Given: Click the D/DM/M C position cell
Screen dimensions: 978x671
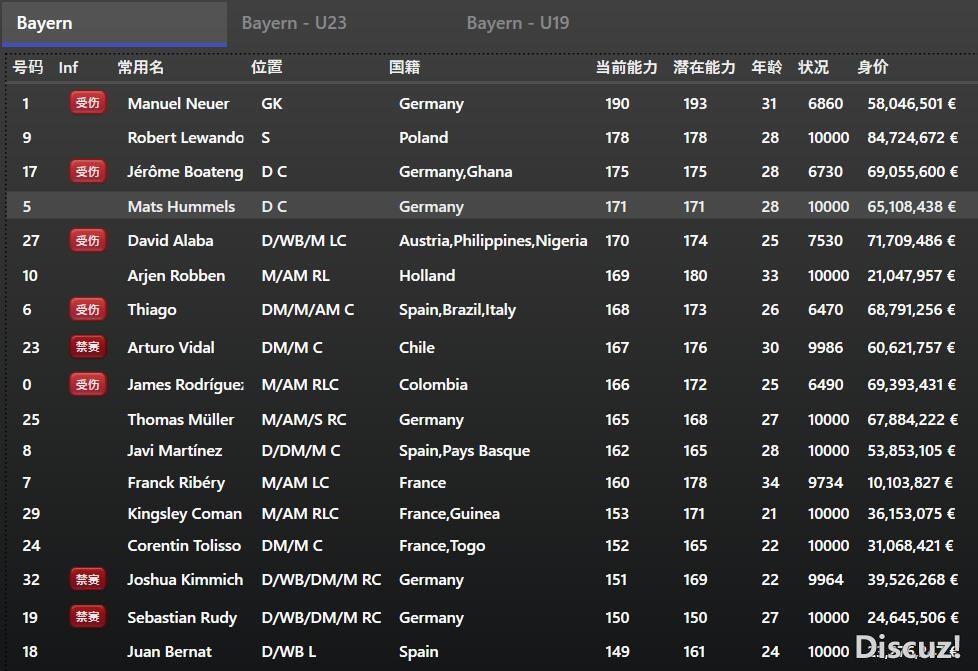Looking at the screenshot, I should tap(301, 451).
